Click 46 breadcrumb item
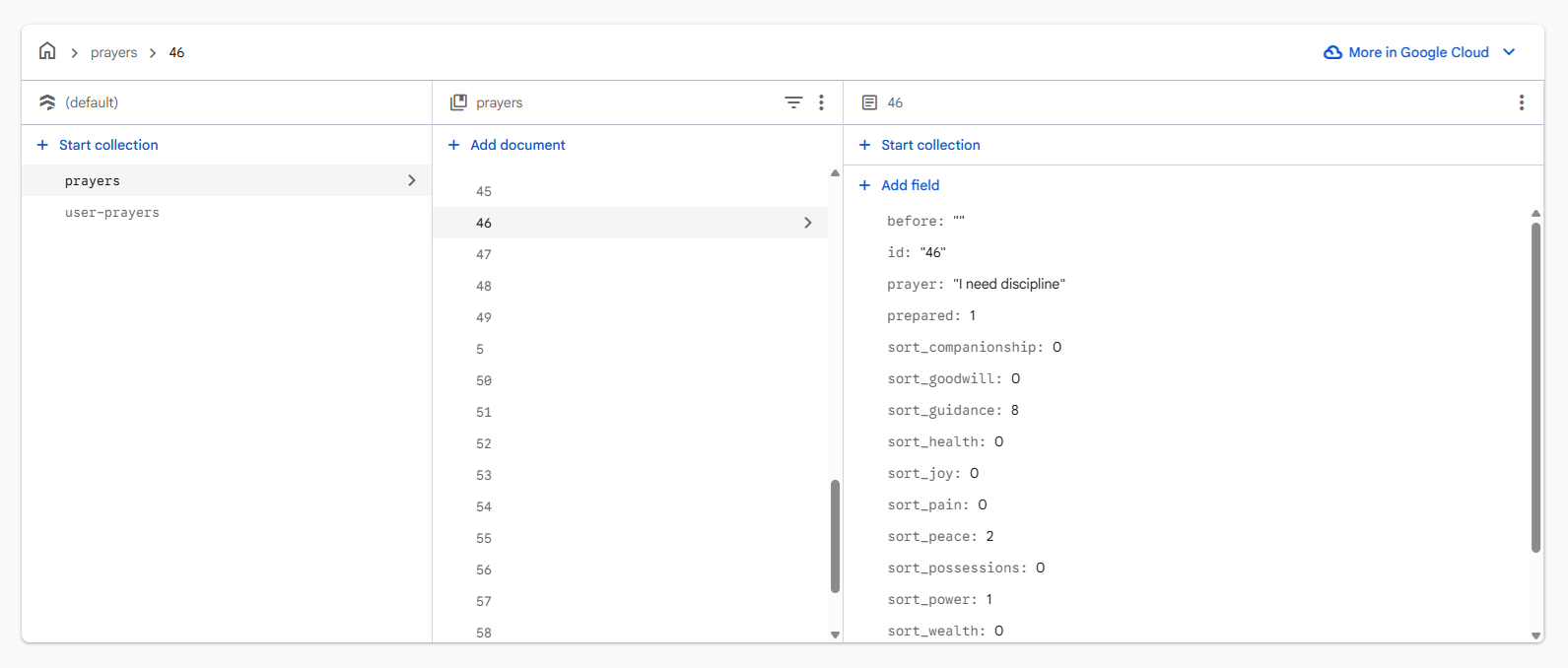Viewport: 1568px width, 668px height. [176, 52]
